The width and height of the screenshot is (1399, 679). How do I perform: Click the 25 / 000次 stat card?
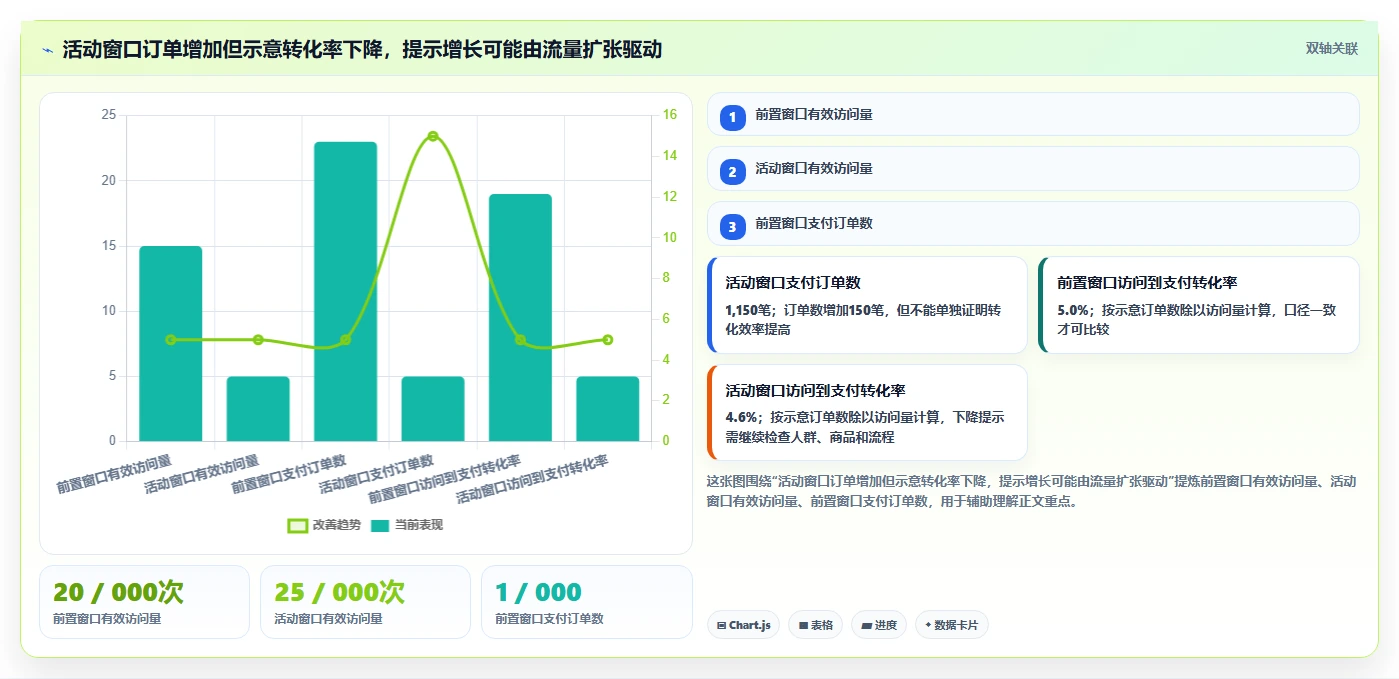365,602
